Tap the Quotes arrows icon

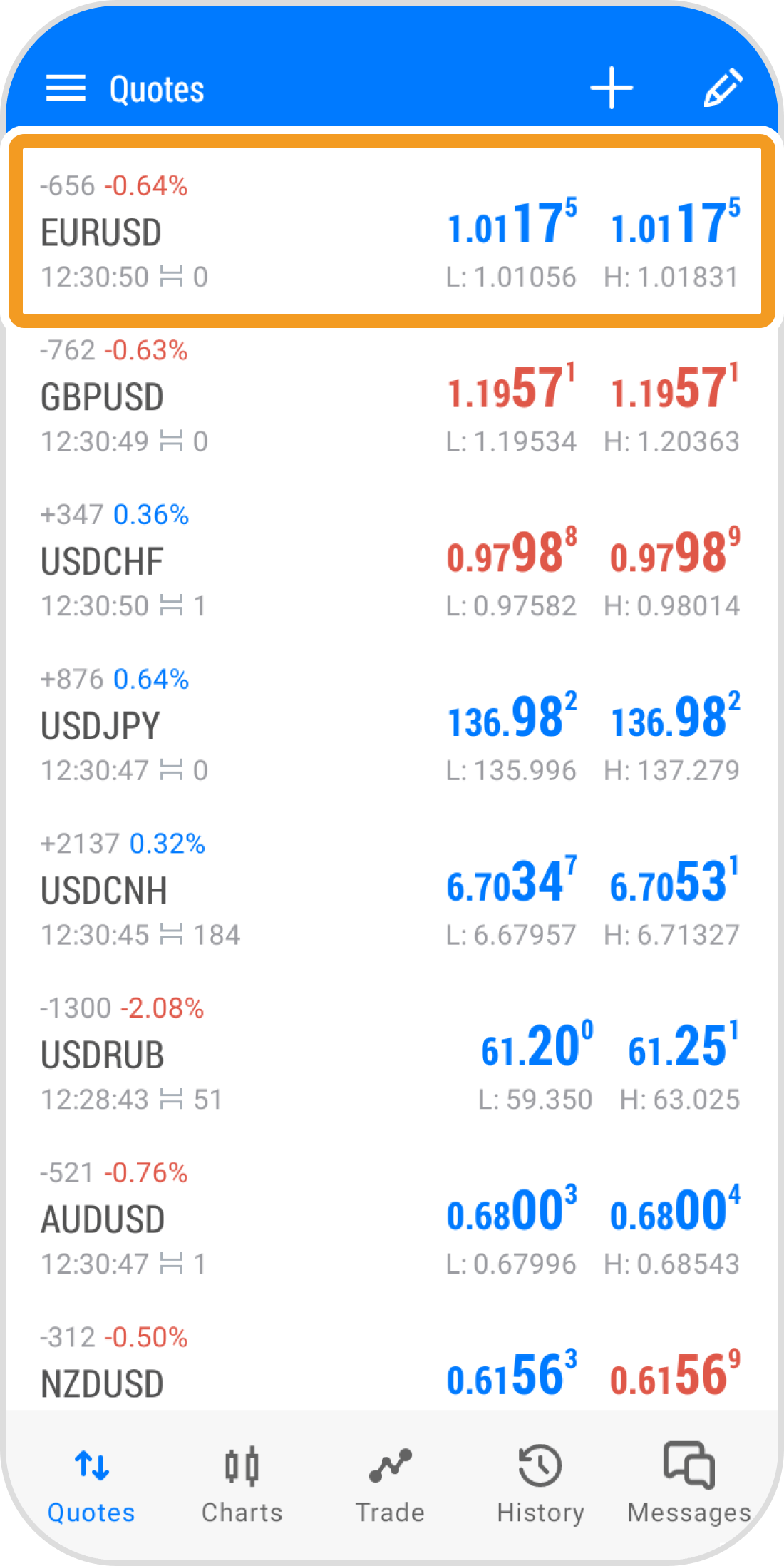tap(92, 1465)
